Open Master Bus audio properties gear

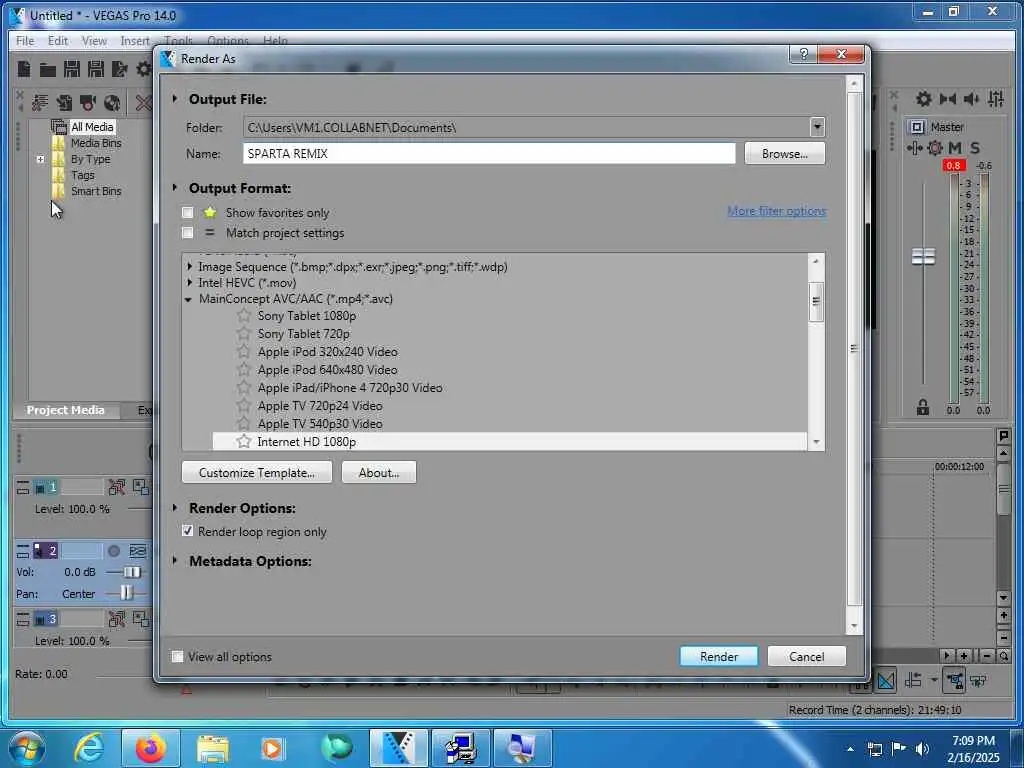[923, 99]
